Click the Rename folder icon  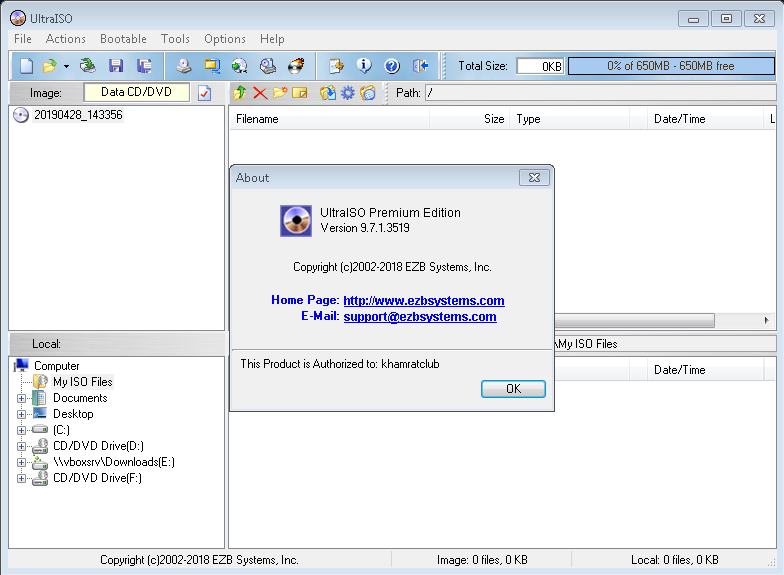tap(300, 92)
